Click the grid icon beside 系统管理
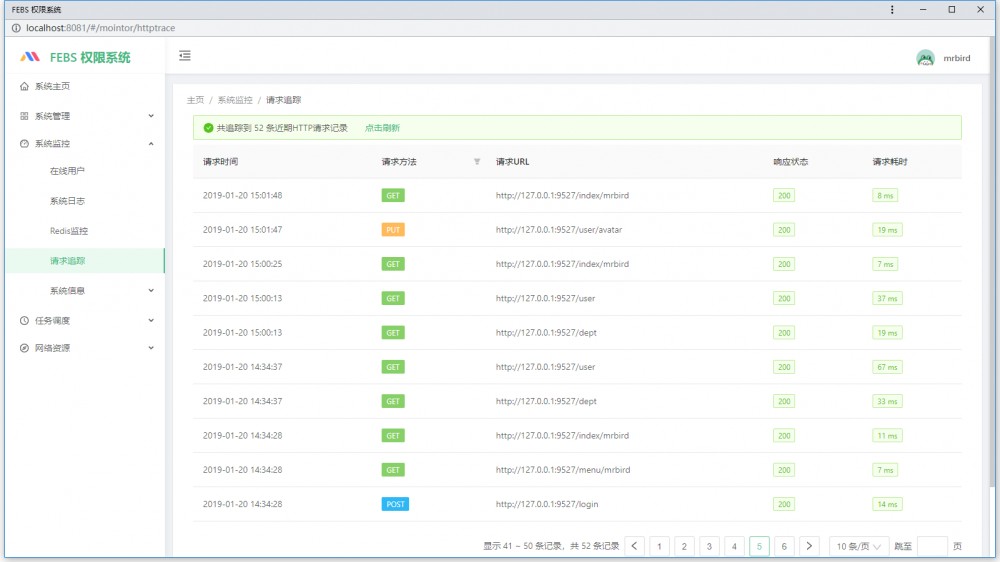Image resolution: width=1000 pixels, height=562 pixels. tap(24, 116)
